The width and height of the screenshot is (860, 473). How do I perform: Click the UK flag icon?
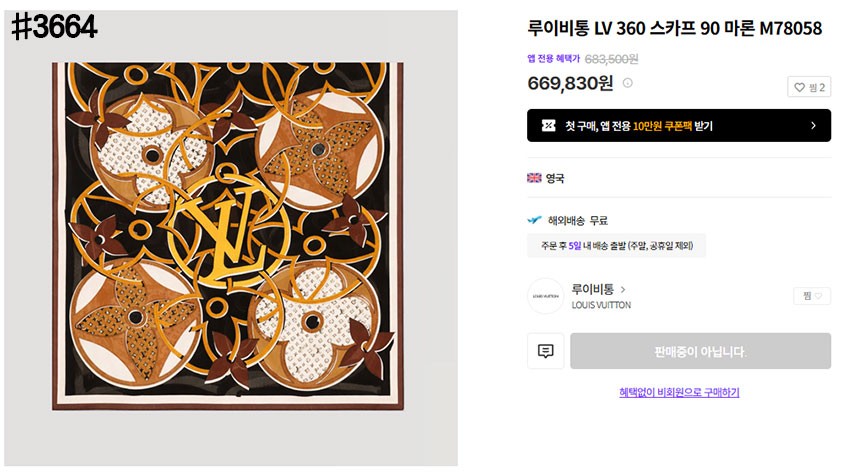point(534,178)
